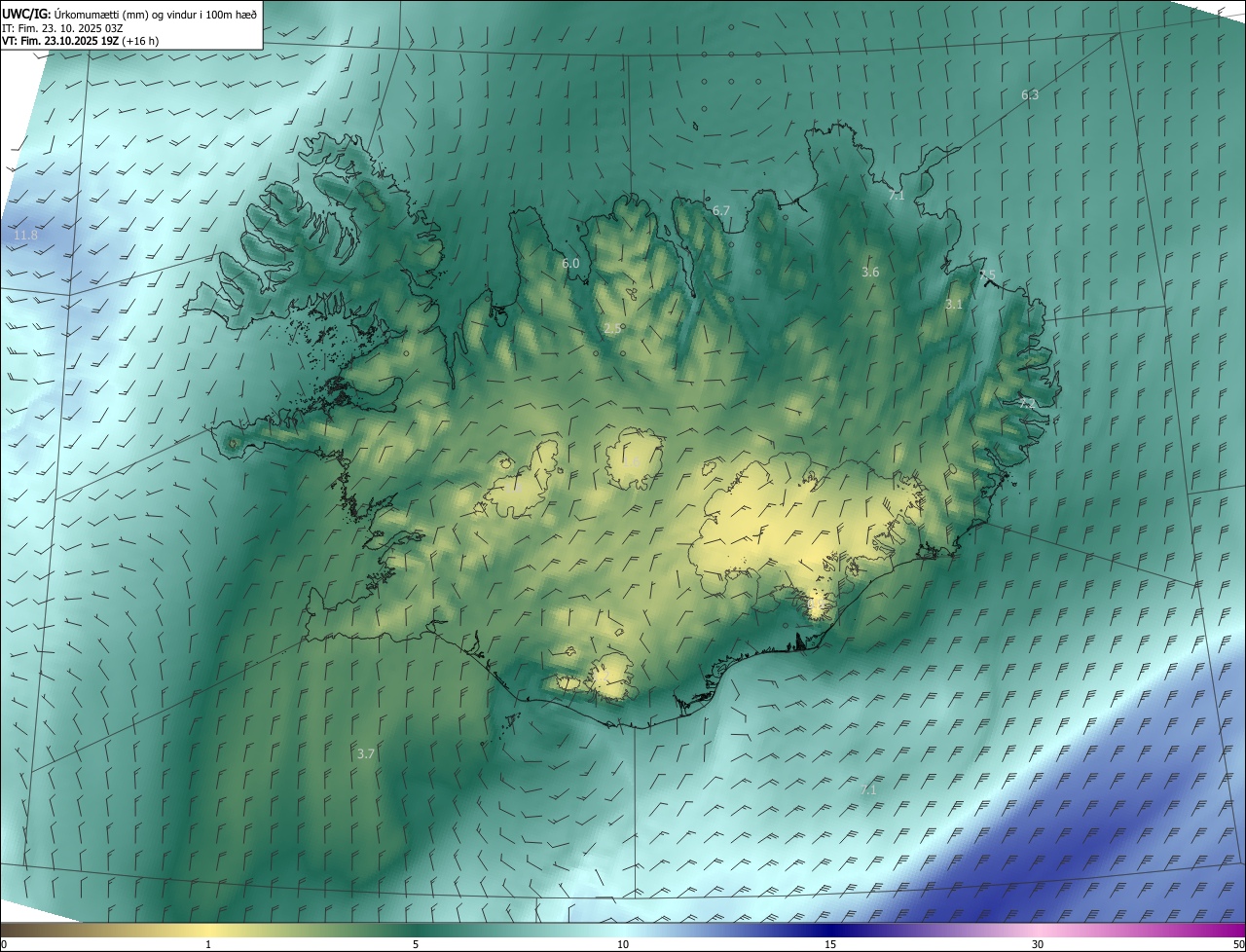Viewport: 1246px width, 952px height.
Task: Click the 3.7 value over the south-west sea
Action: 366,753
